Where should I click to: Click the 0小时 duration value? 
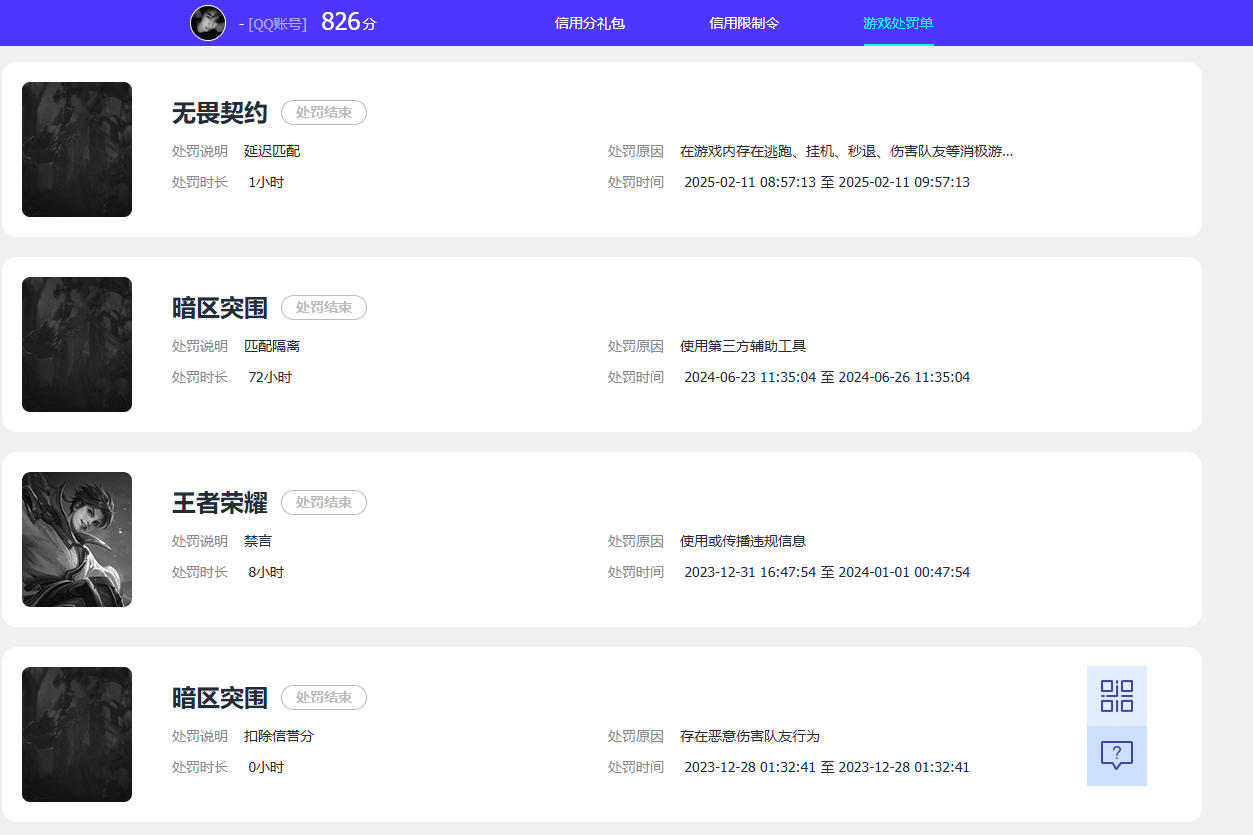pos(266,767)
